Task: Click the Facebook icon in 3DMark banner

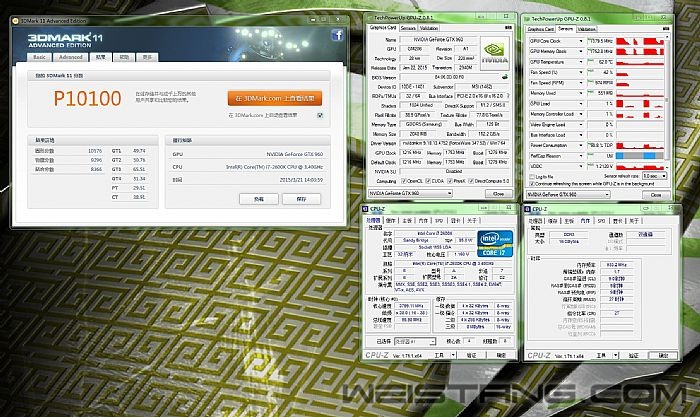Action: click(337, 36)
